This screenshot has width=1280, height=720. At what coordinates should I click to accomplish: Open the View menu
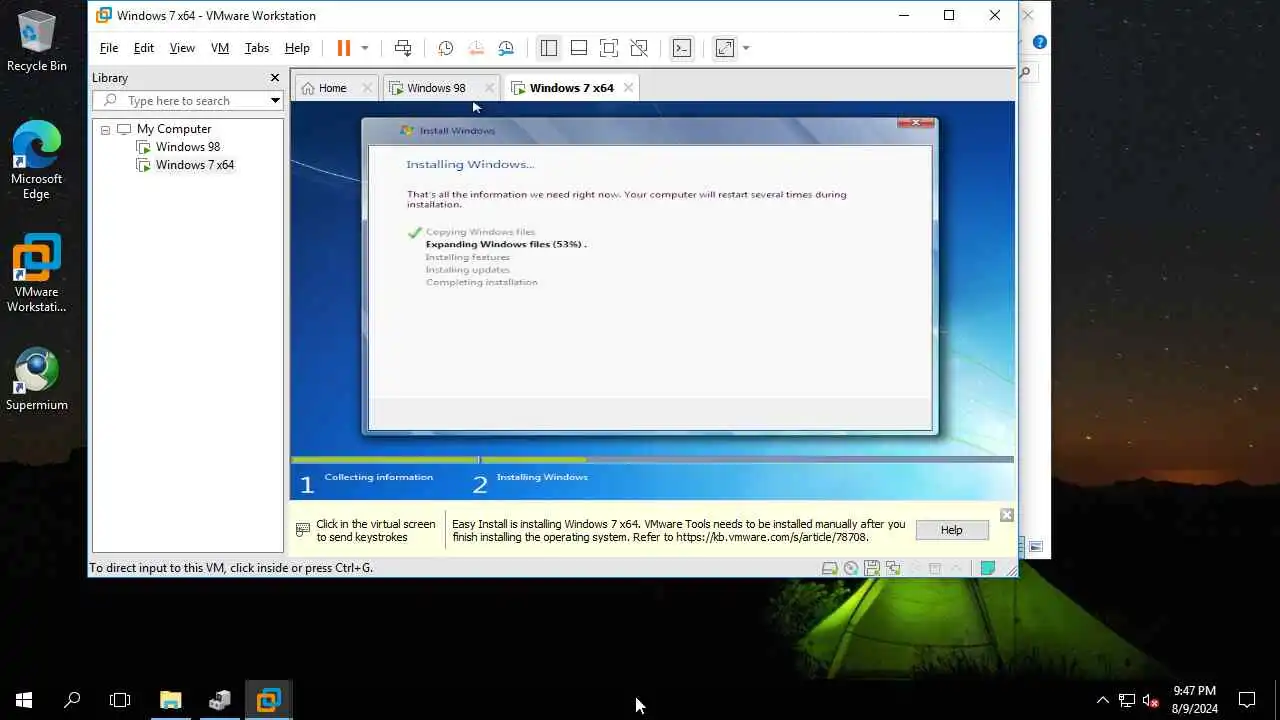click(x=182, y=48)
